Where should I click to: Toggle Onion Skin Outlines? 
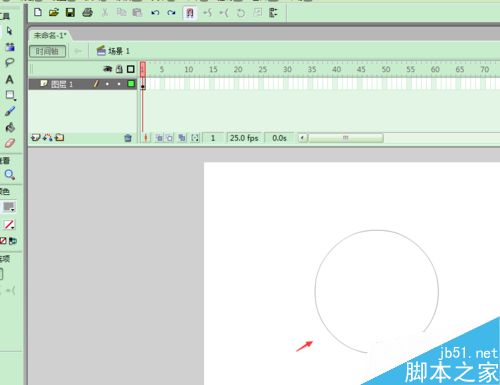tap(170, 138)
